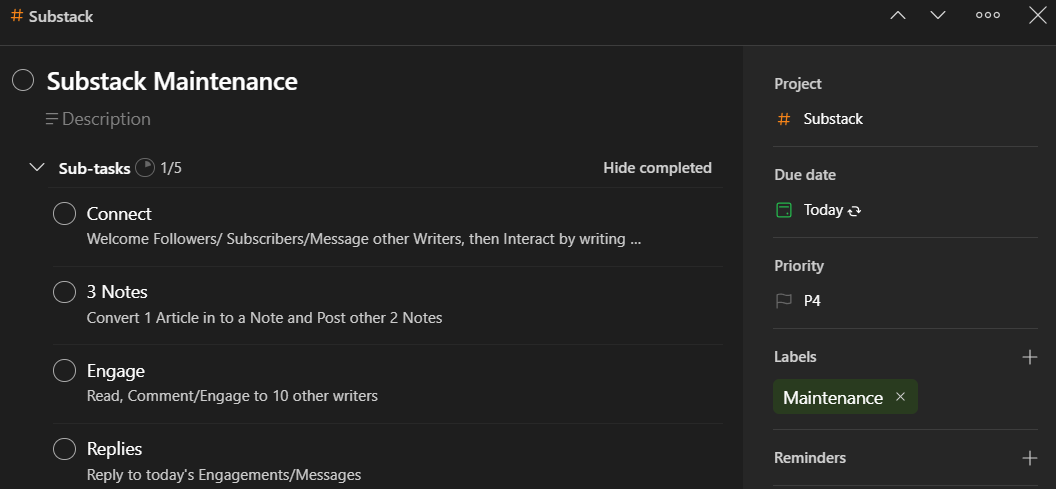
Task: Click the sub-tasks progress pie indicator
Action: [145, 168]
